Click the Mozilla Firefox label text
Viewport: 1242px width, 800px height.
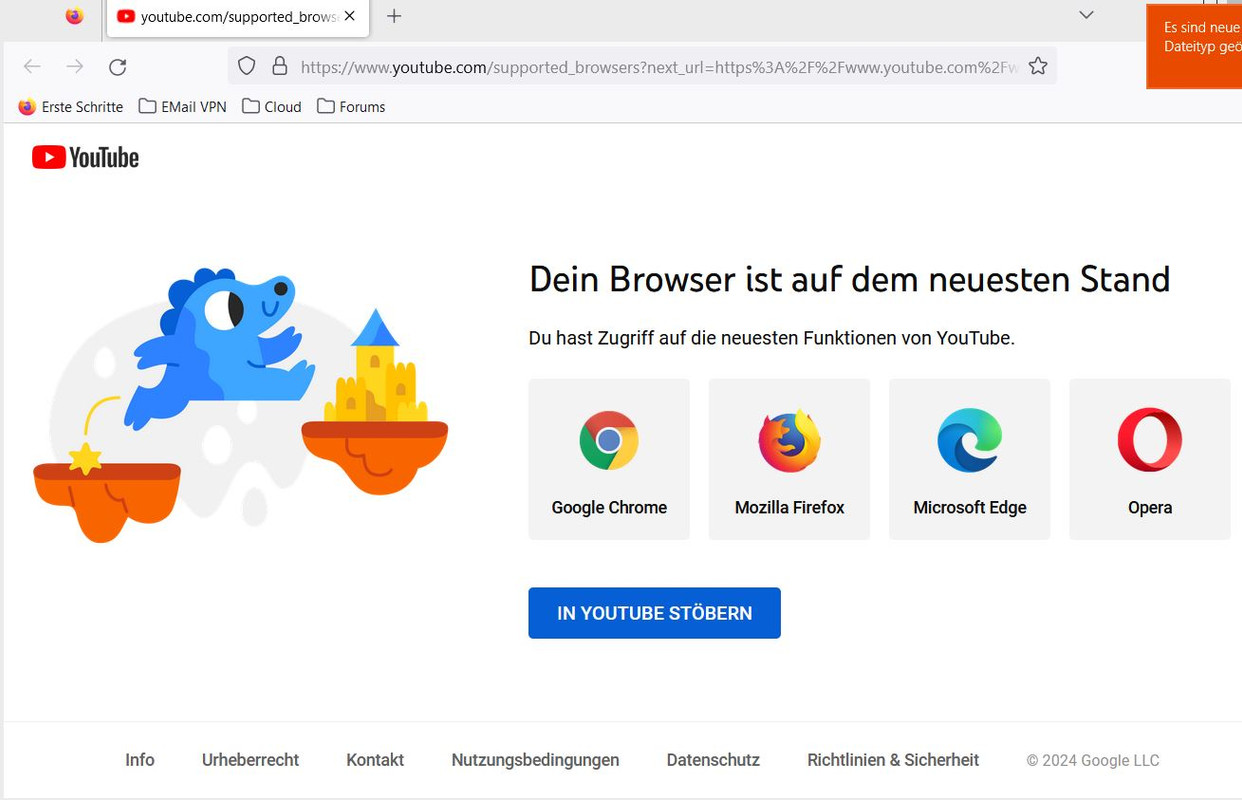point(789,508)
